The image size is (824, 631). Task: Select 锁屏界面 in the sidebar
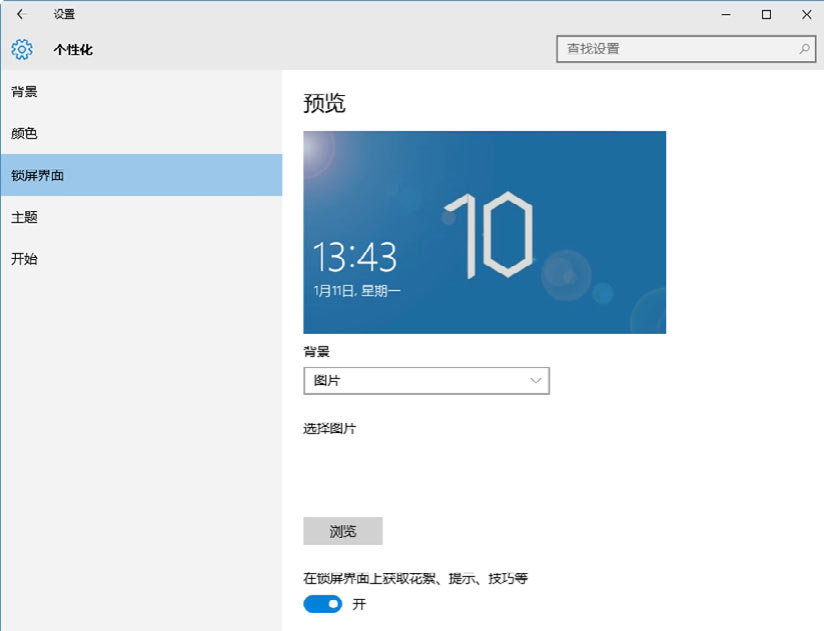tap(38, 176)
